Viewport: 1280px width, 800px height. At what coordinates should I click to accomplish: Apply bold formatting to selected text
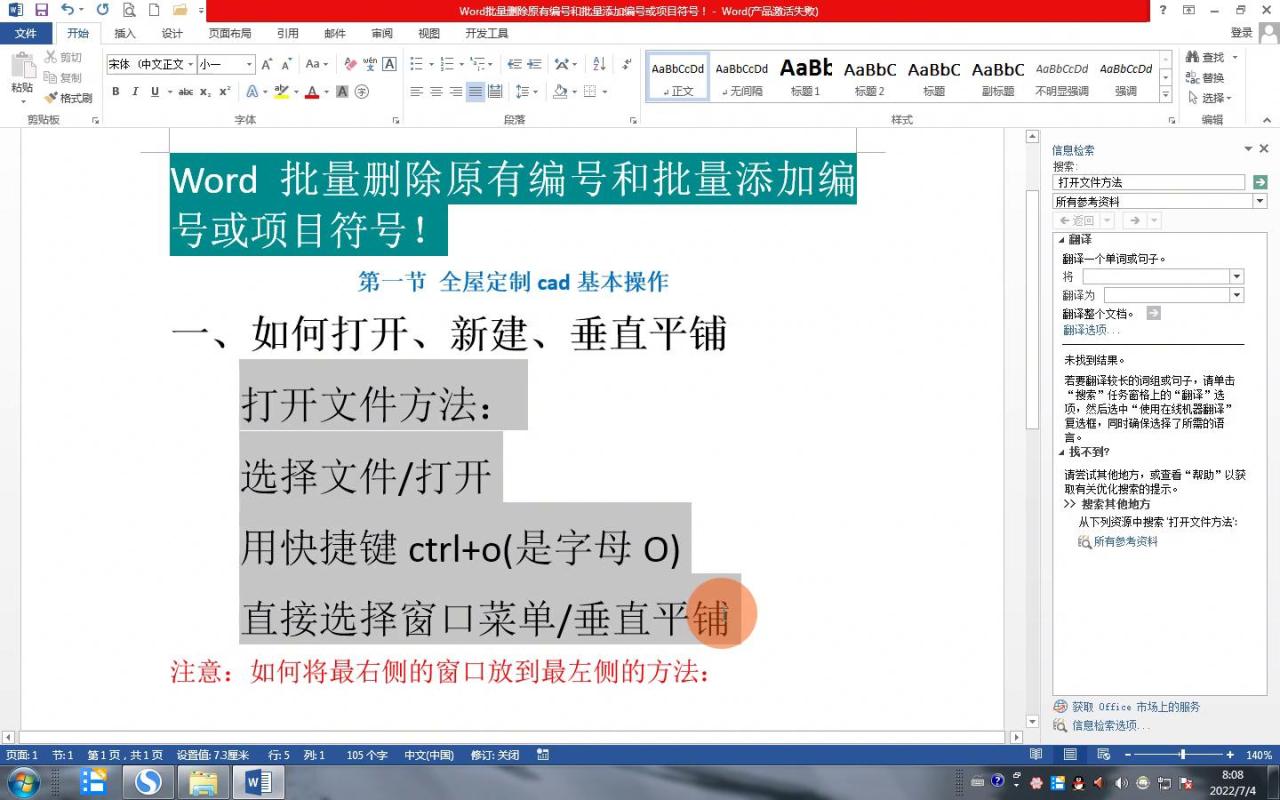[x=115, y=92]
